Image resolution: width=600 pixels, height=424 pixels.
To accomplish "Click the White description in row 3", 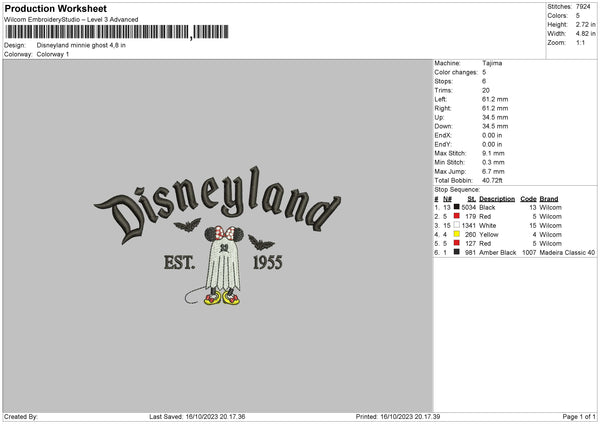I will (488, 225).
